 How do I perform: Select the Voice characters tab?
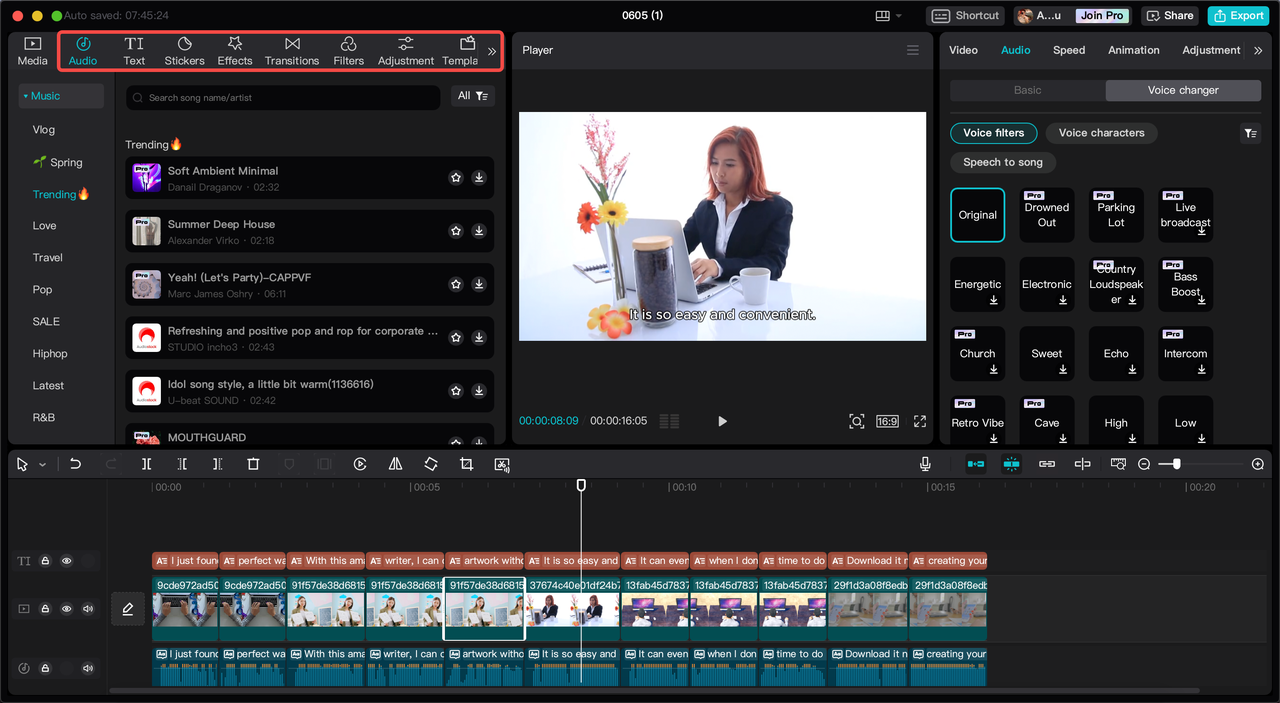(x=1101, y=133)
